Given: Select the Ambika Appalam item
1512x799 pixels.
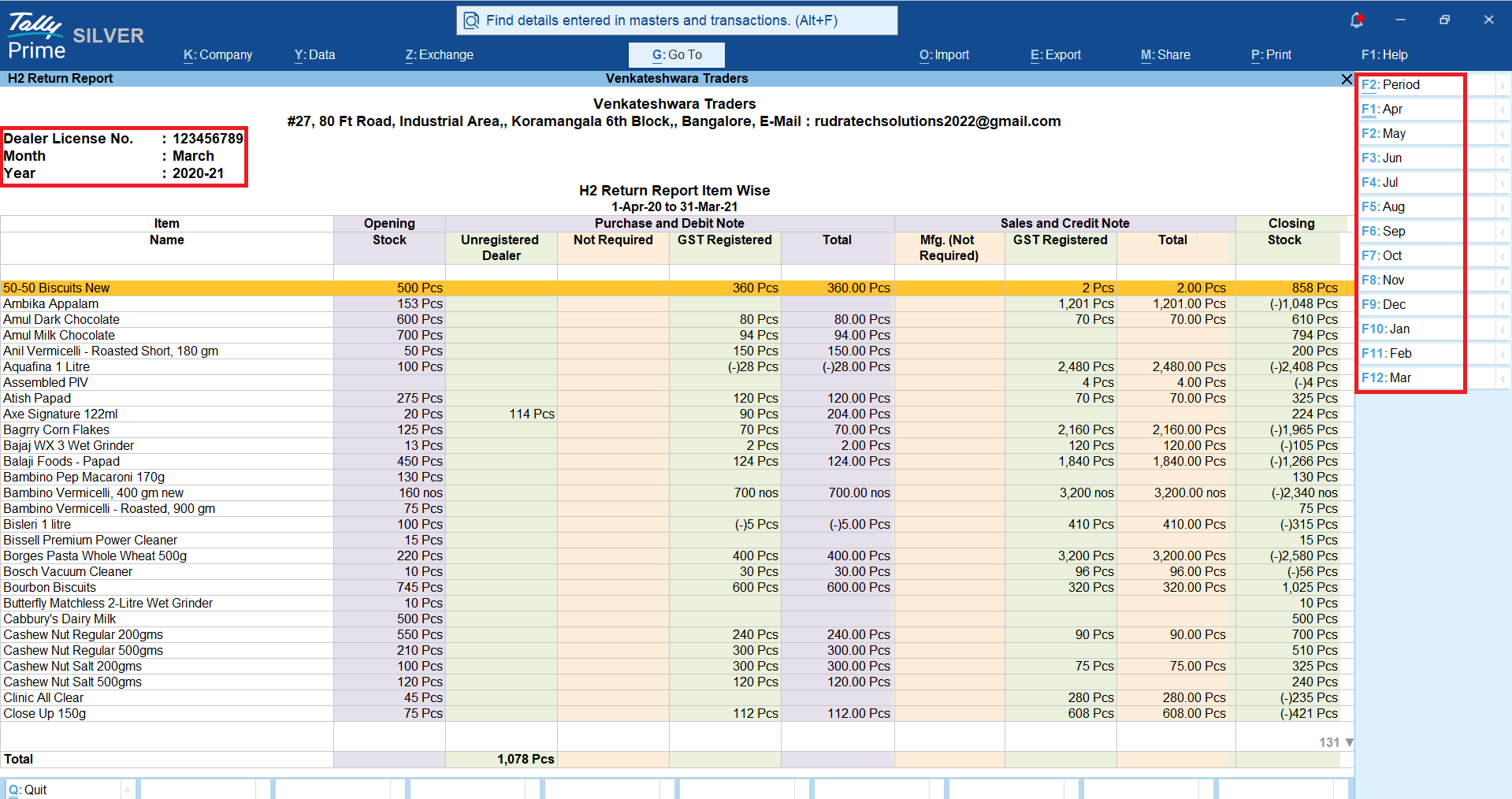Looking at the screenshot, I should point(51,304).
